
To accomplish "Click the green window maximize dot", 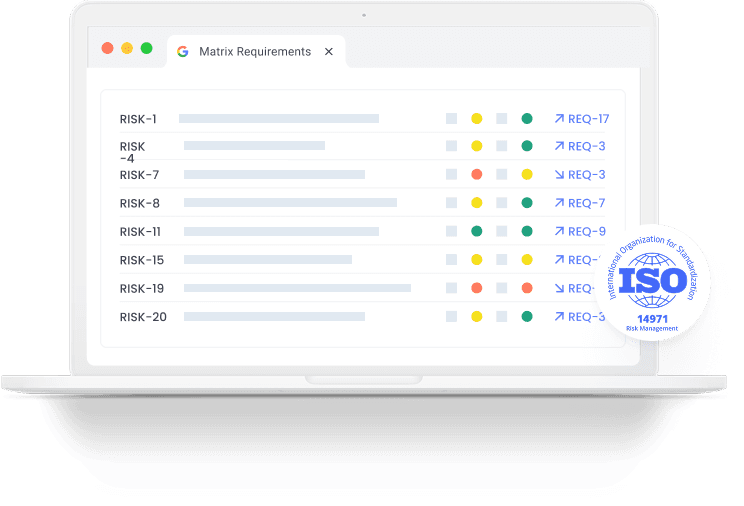I will click(146, 48).
